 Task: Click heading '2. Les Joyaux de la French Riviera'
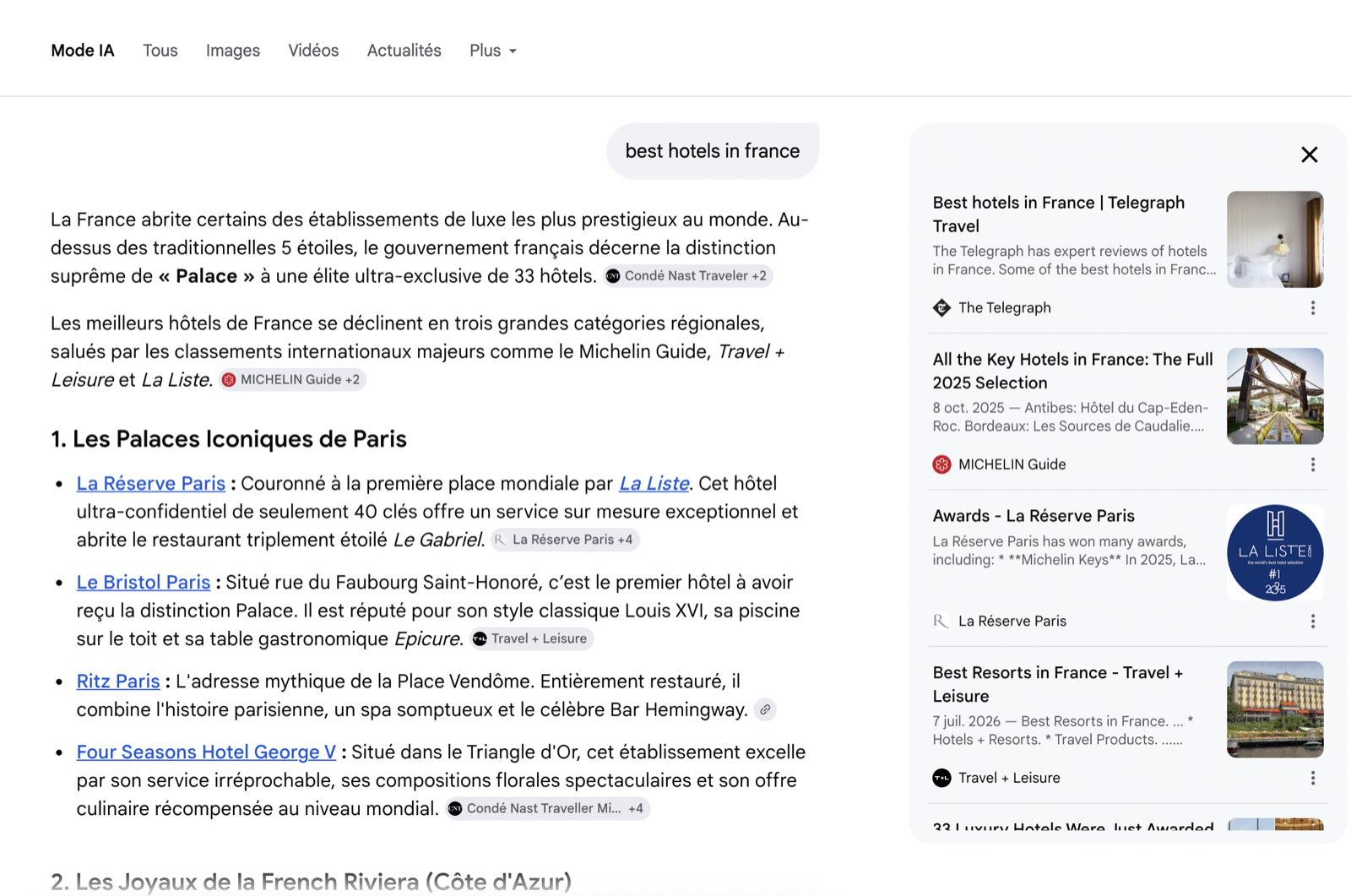[x=311, y=882]
